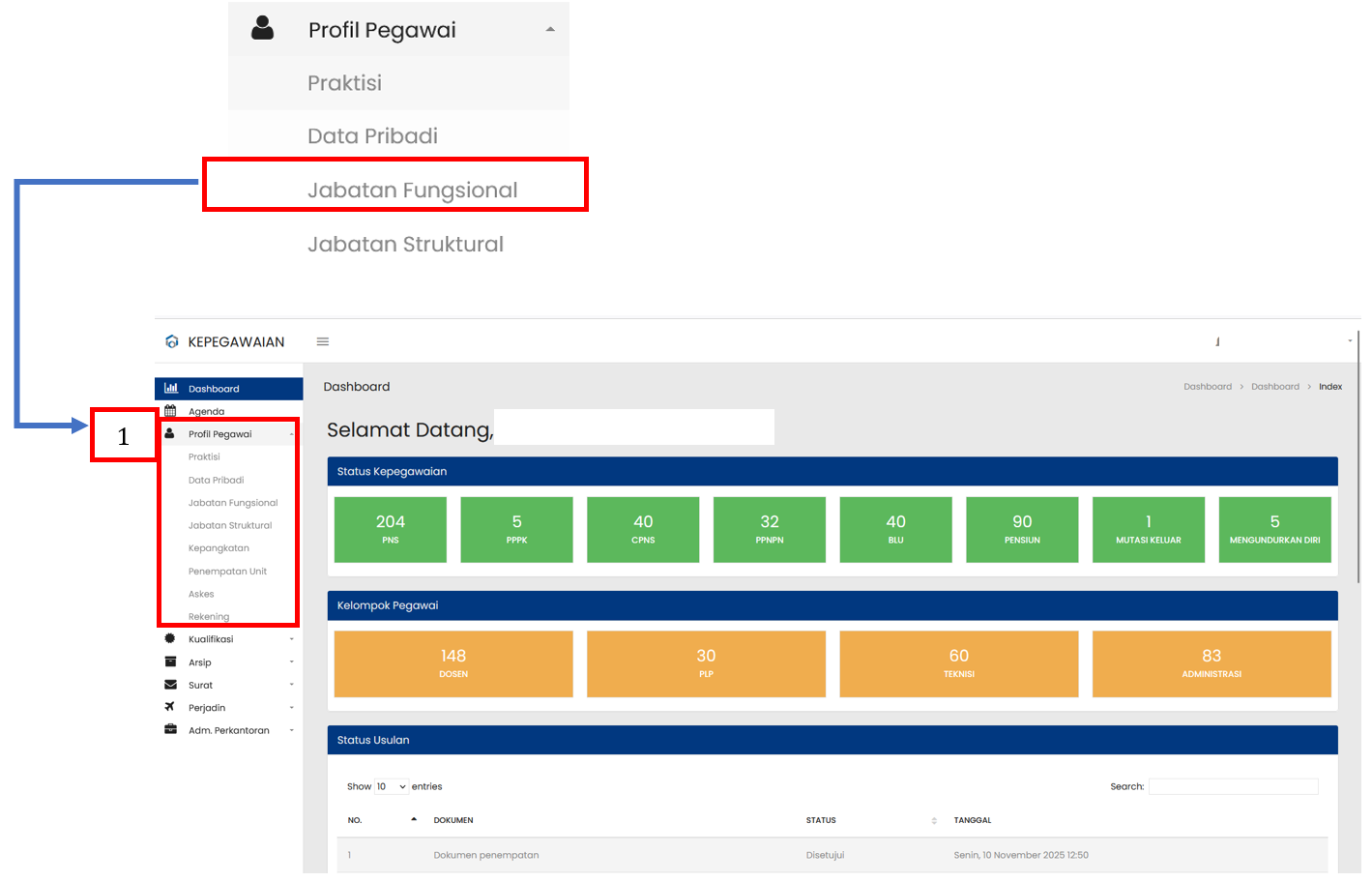This screenshot has width=1372, height=882.
Task: Click the Dashboard bar chart icon in sidebar
Action: 171,389
